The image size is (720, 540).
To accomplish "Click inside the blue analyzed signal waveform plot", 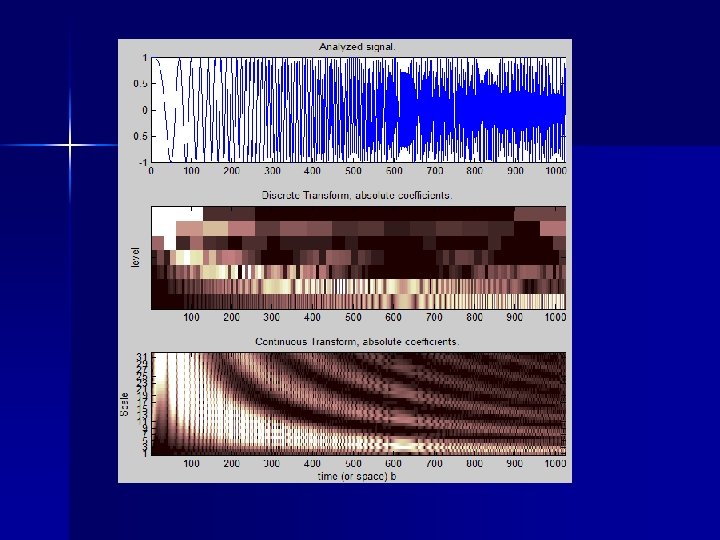I will pyautogui.click(x=359, y=110).
